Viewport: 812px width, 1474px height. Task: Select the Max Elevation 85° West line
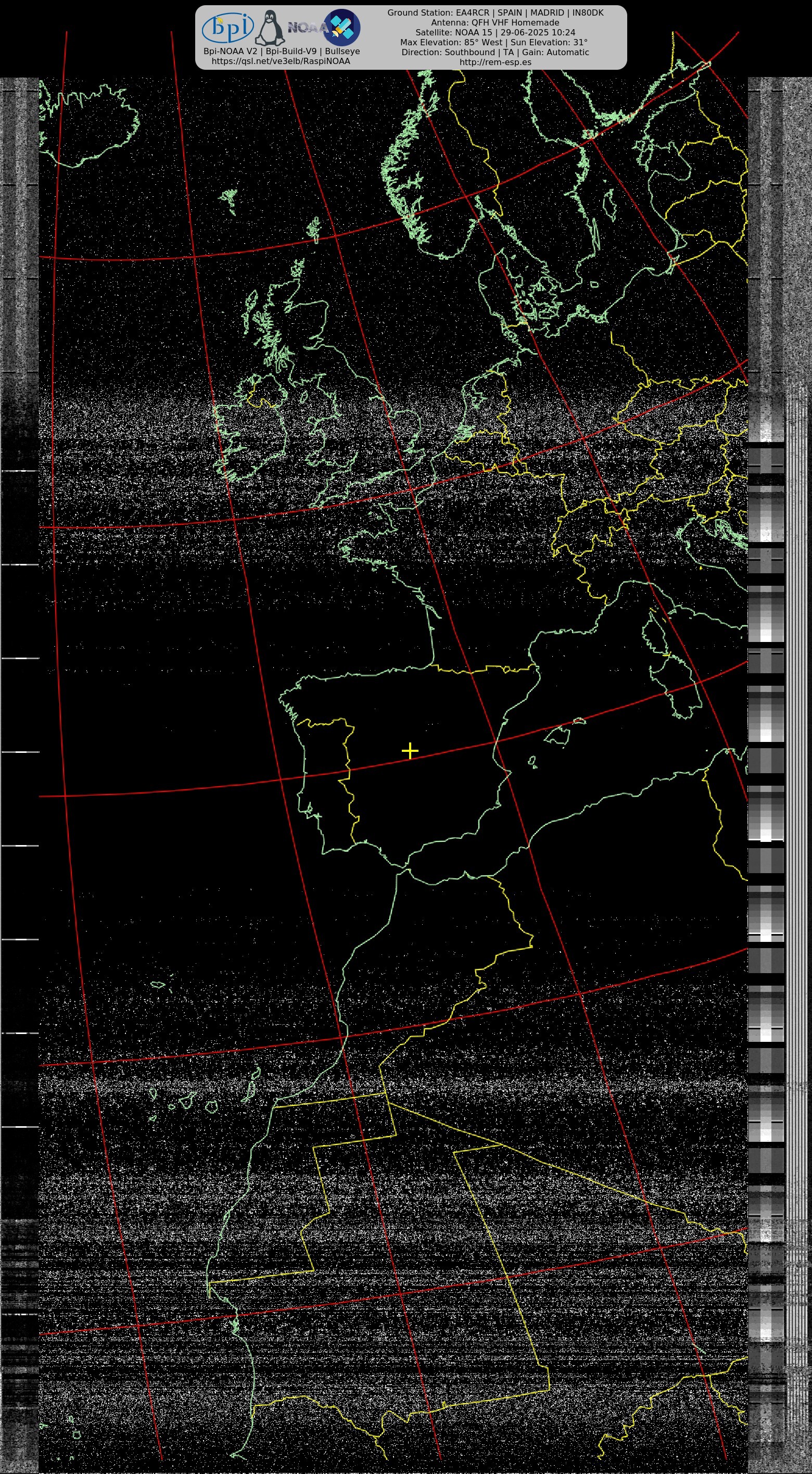pyautogui.click(x=494, y=42)
